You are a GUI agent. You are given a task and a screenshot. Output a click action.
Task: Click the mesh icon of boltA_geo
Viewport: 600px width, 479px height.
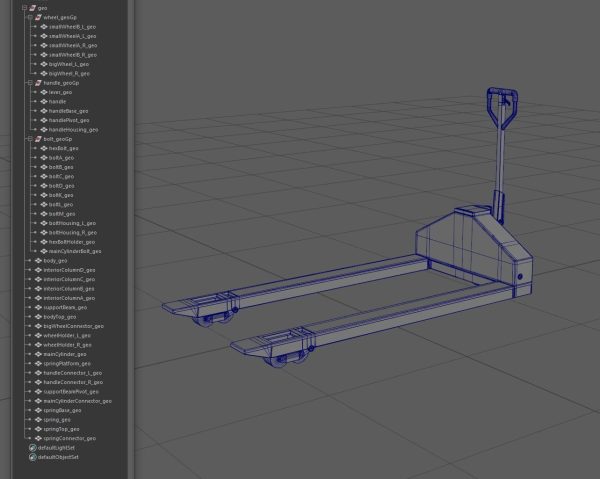44,158
